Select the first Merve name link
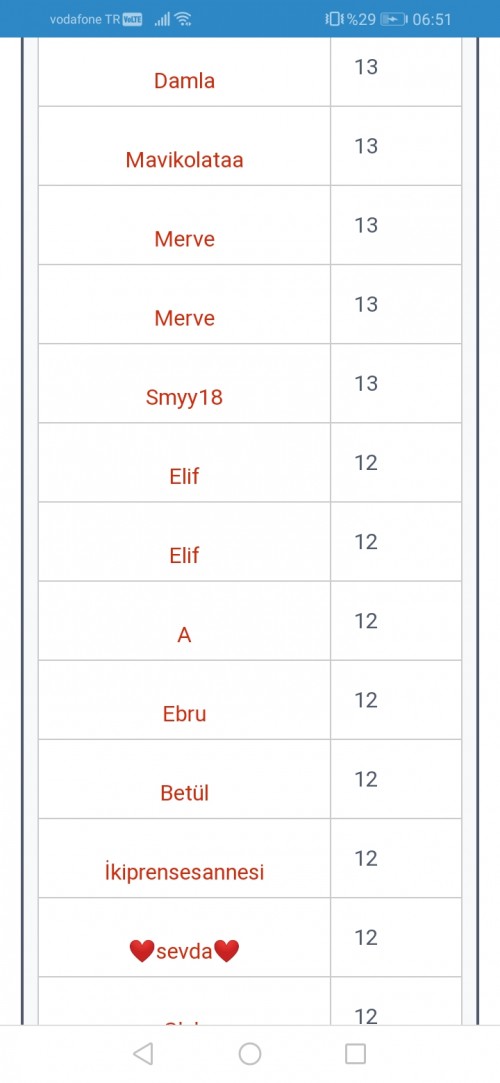The height and width of the screenshot is (1083, 500). click(x=184, y=239)
